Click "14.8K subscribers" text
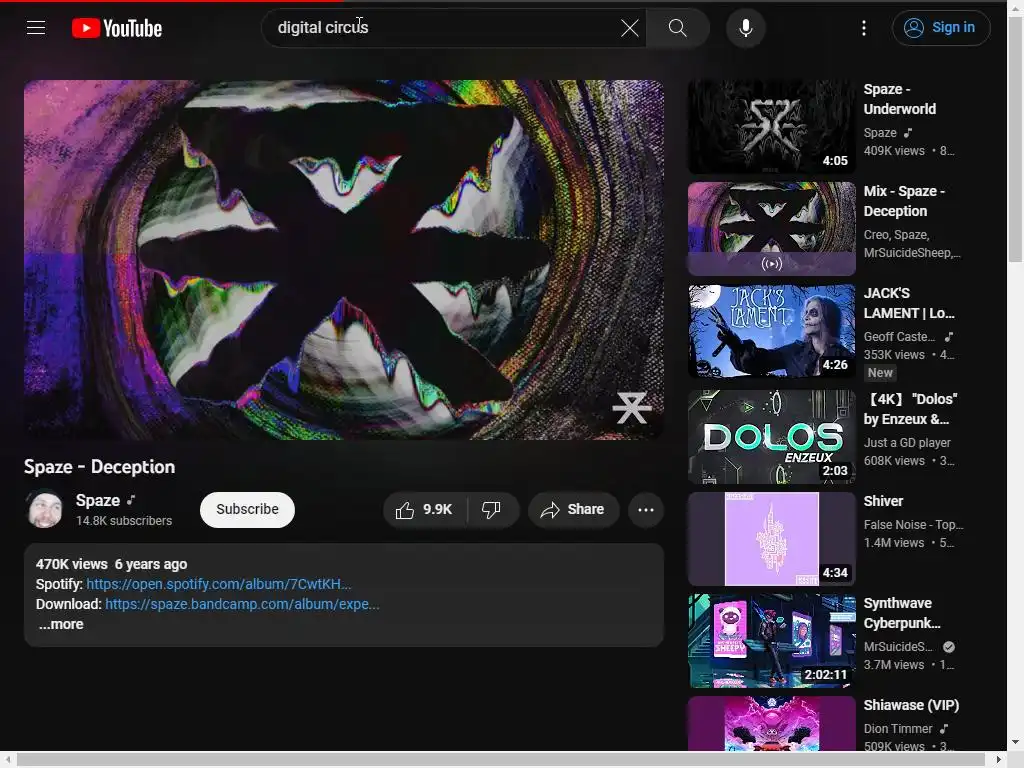Screen dimensions: 1024x768 124,521
